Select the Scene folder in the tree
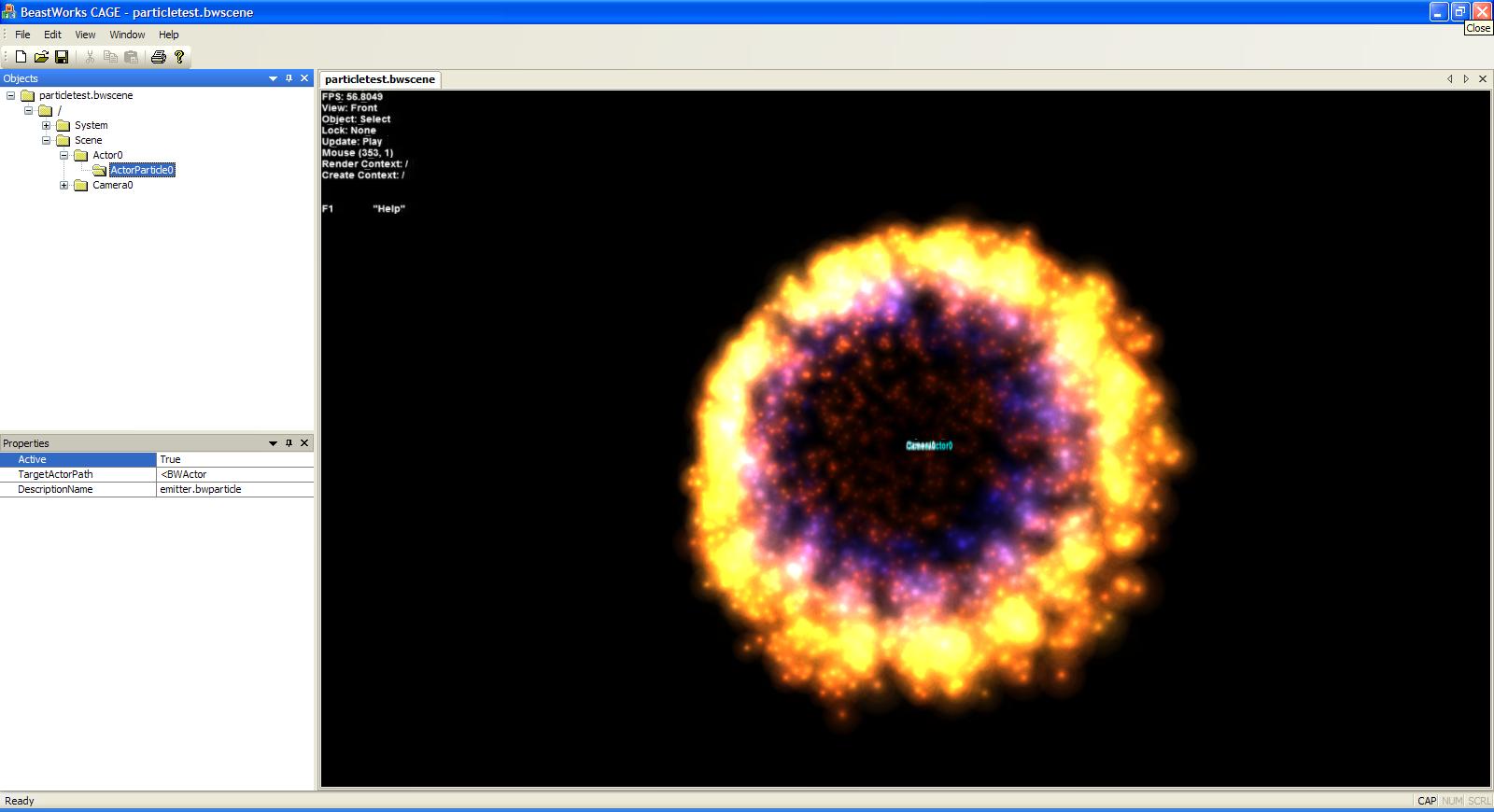 [88, 140]
